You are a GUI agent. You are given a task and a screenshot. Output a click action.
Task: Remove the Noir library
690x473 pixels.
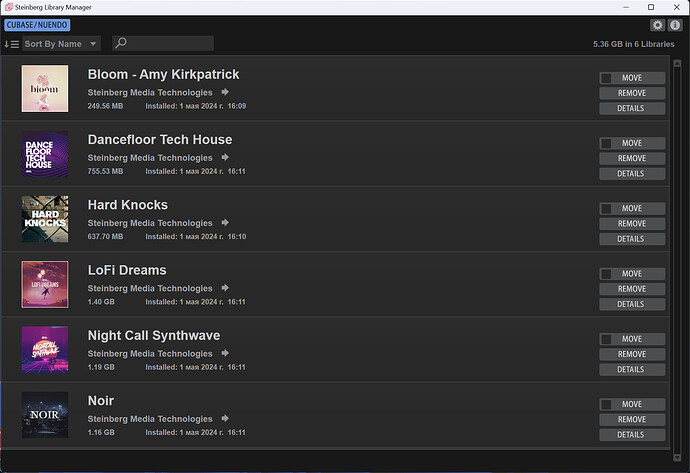[x=632, y=419]
